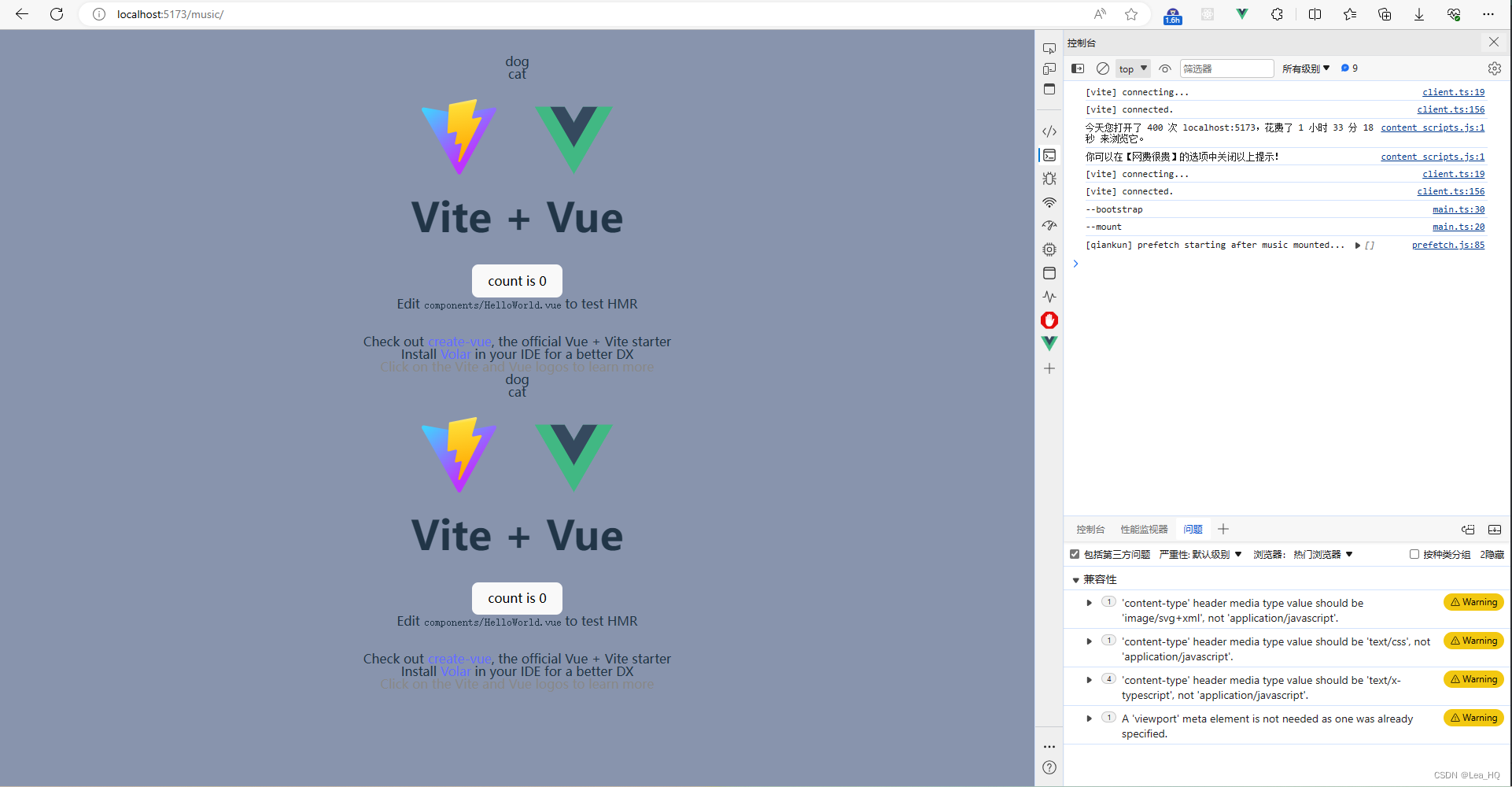
Task: Open the prefetch.js:85 source link
Action: [1448, 245]
